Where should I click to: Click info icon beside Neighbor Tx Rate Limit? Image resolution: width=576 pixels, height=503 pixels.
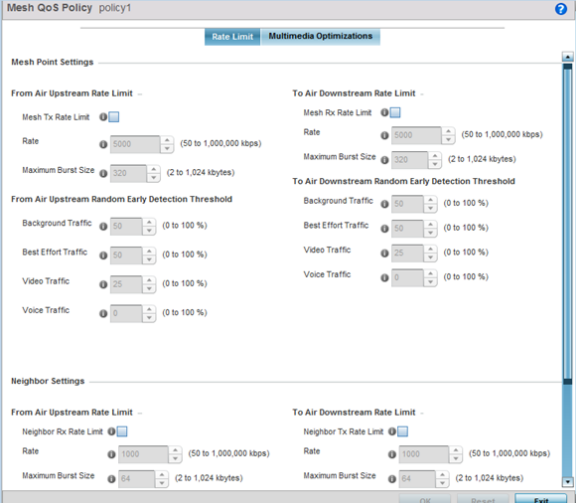[392, 431]
